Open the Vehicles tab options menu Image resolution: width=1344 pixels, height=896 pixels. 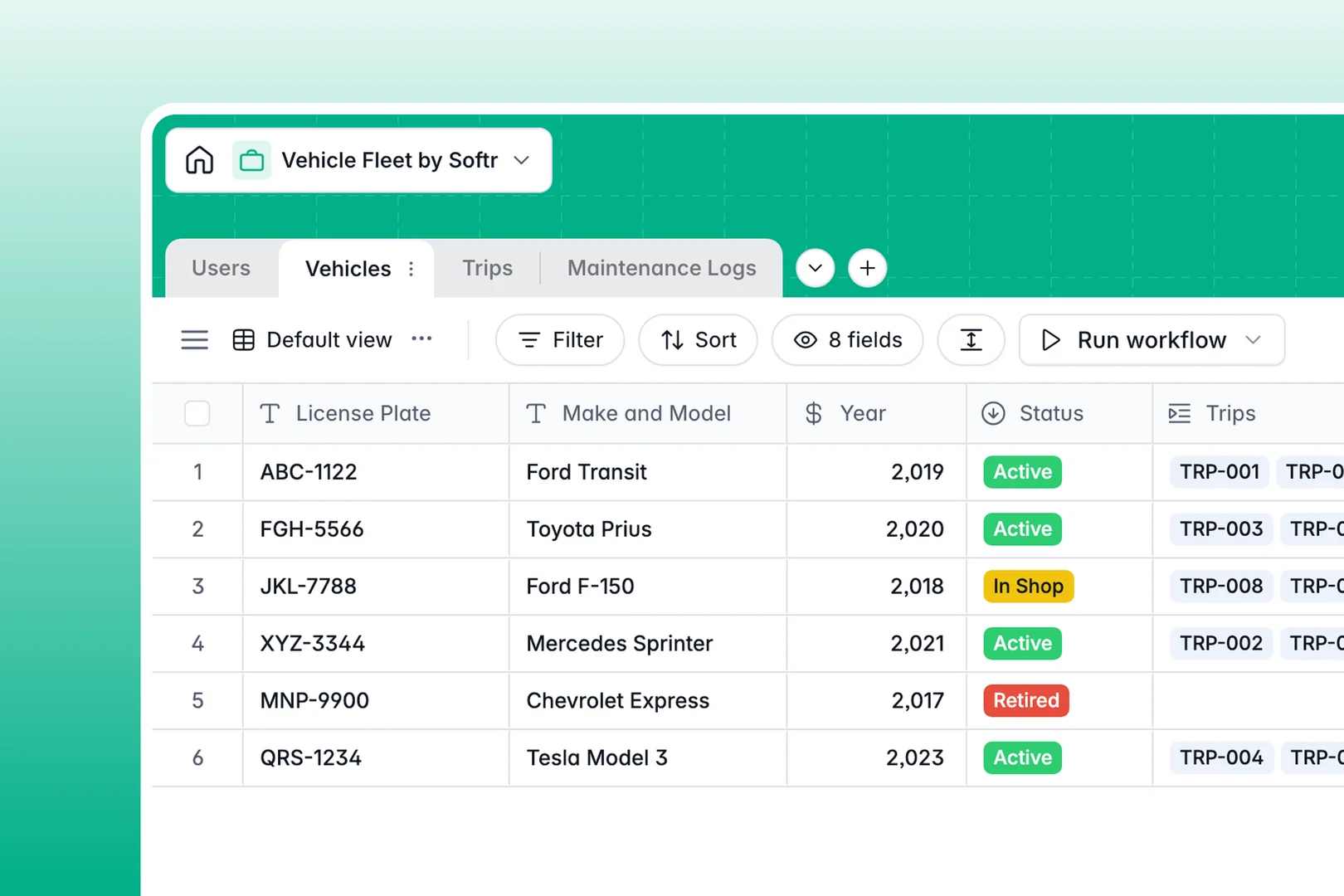tap(411, 269)
